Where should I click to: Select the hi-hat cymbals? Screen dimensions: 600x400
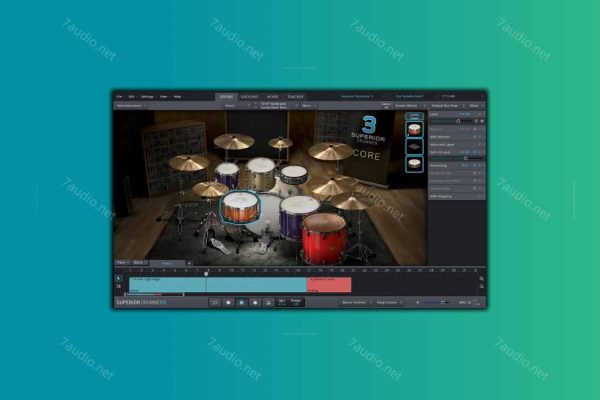tap(210, 189)
